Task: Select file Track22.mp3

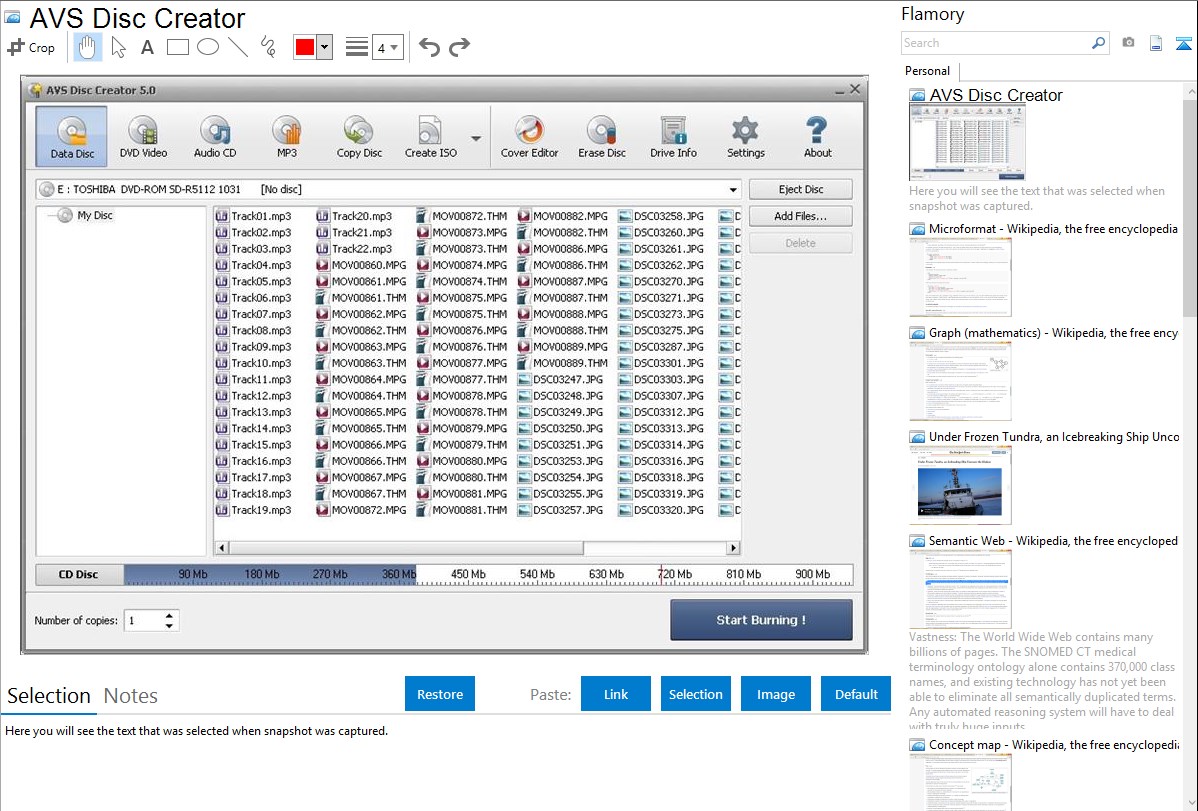Action: [354, 249]
